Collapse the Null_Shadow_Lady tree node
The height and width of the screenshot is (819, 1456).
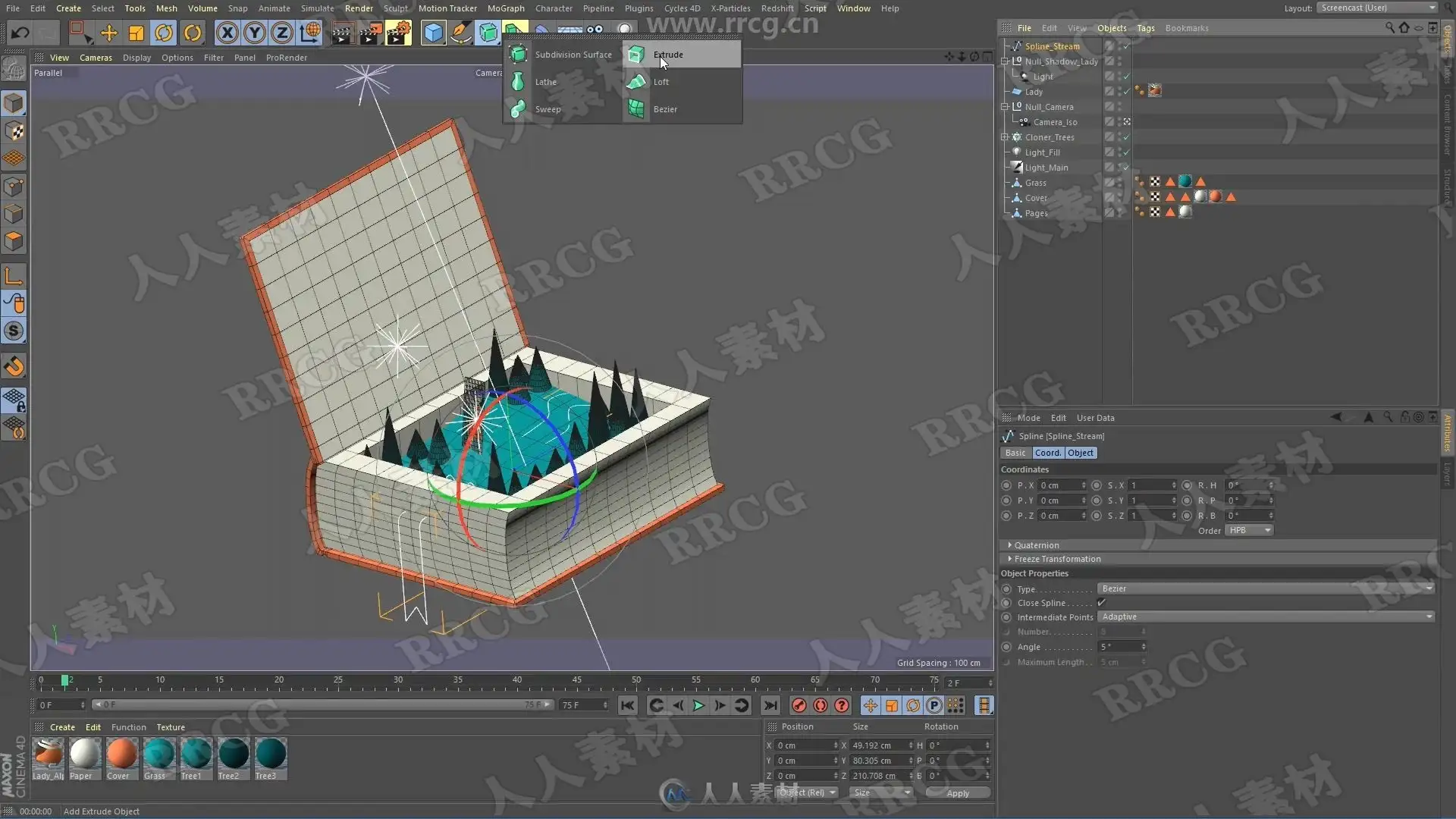pos(1005,61)
